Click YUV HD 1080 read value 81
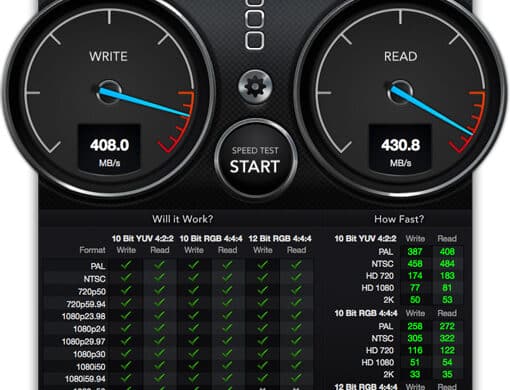 click(447, 288)
